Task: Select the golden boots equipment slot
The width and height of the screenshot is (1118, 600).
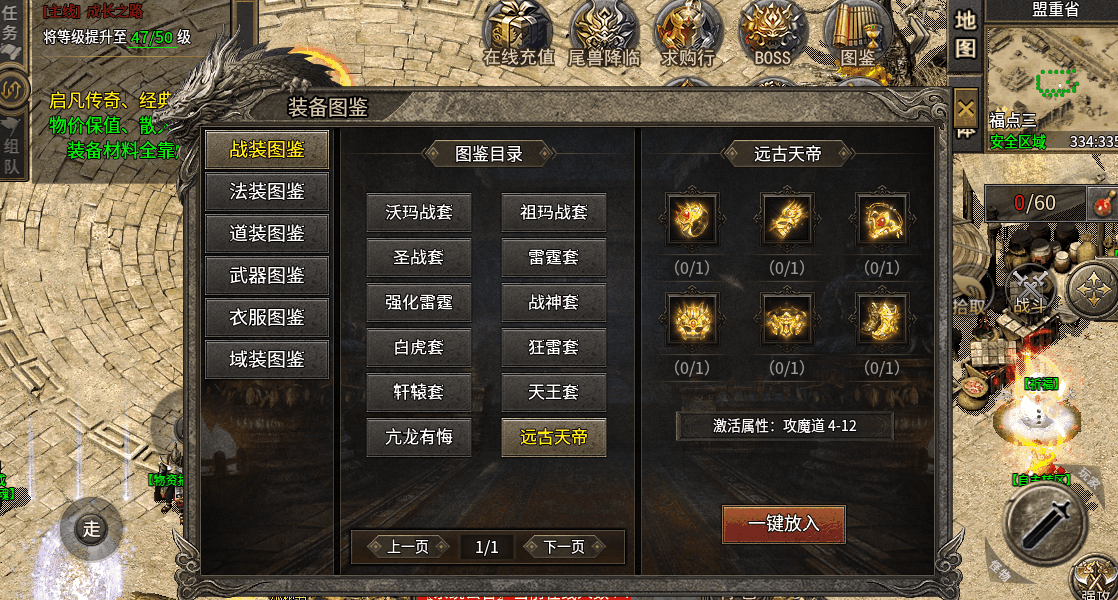Action: point(881,319)
